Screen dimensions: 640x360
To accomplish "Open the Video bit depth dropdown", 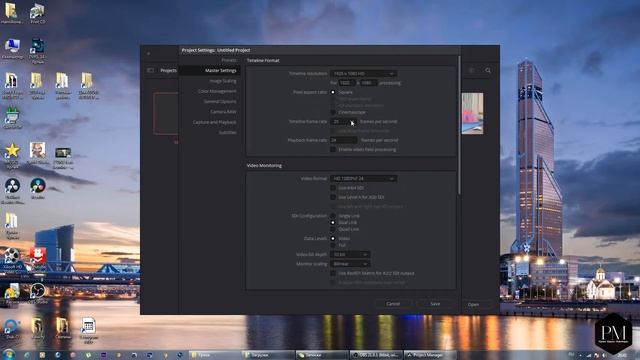I will pyautogui.click(x=350, y=254).
